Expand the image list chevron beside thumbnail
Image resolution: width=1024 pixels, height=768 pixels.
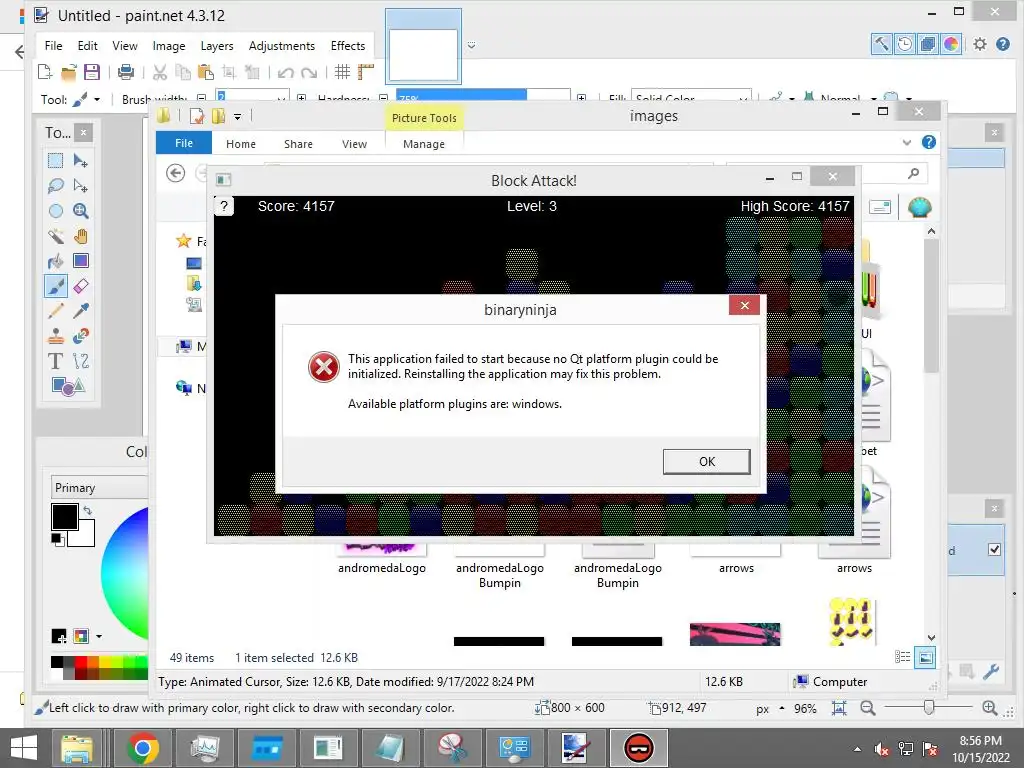click(472, 46)
